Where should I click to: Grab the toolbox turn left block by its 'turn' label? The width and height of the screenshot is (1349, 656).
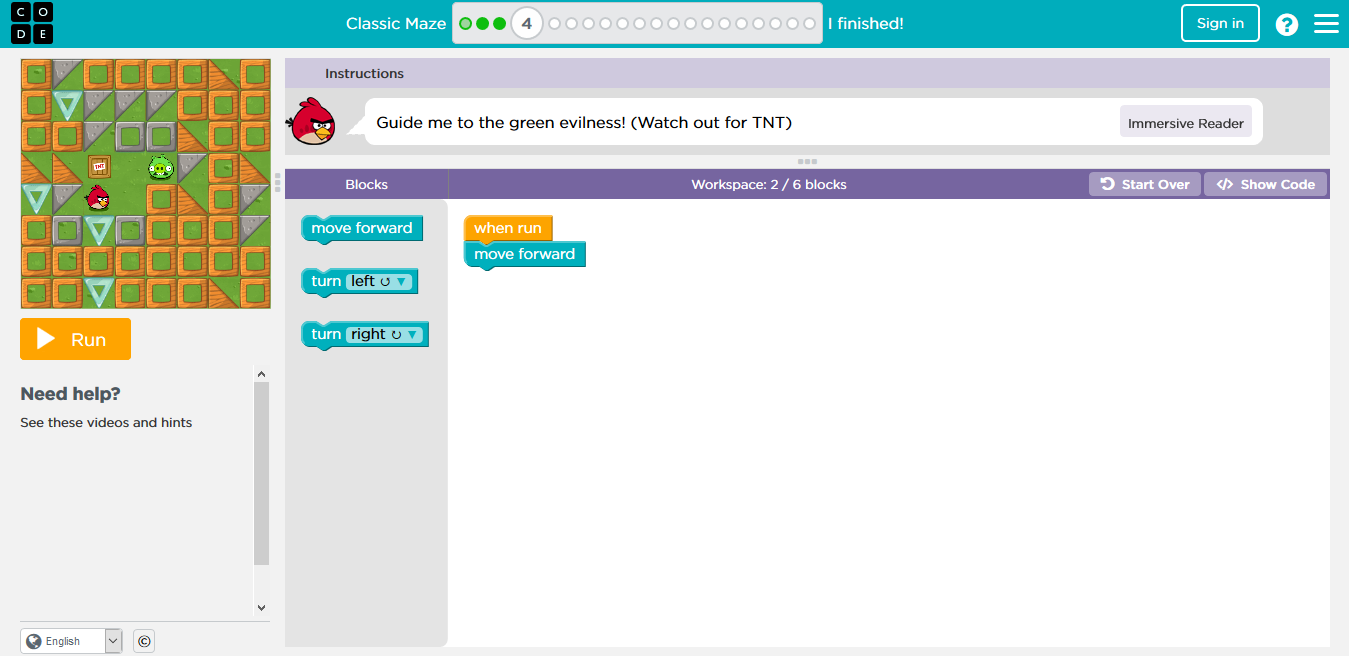326,281
